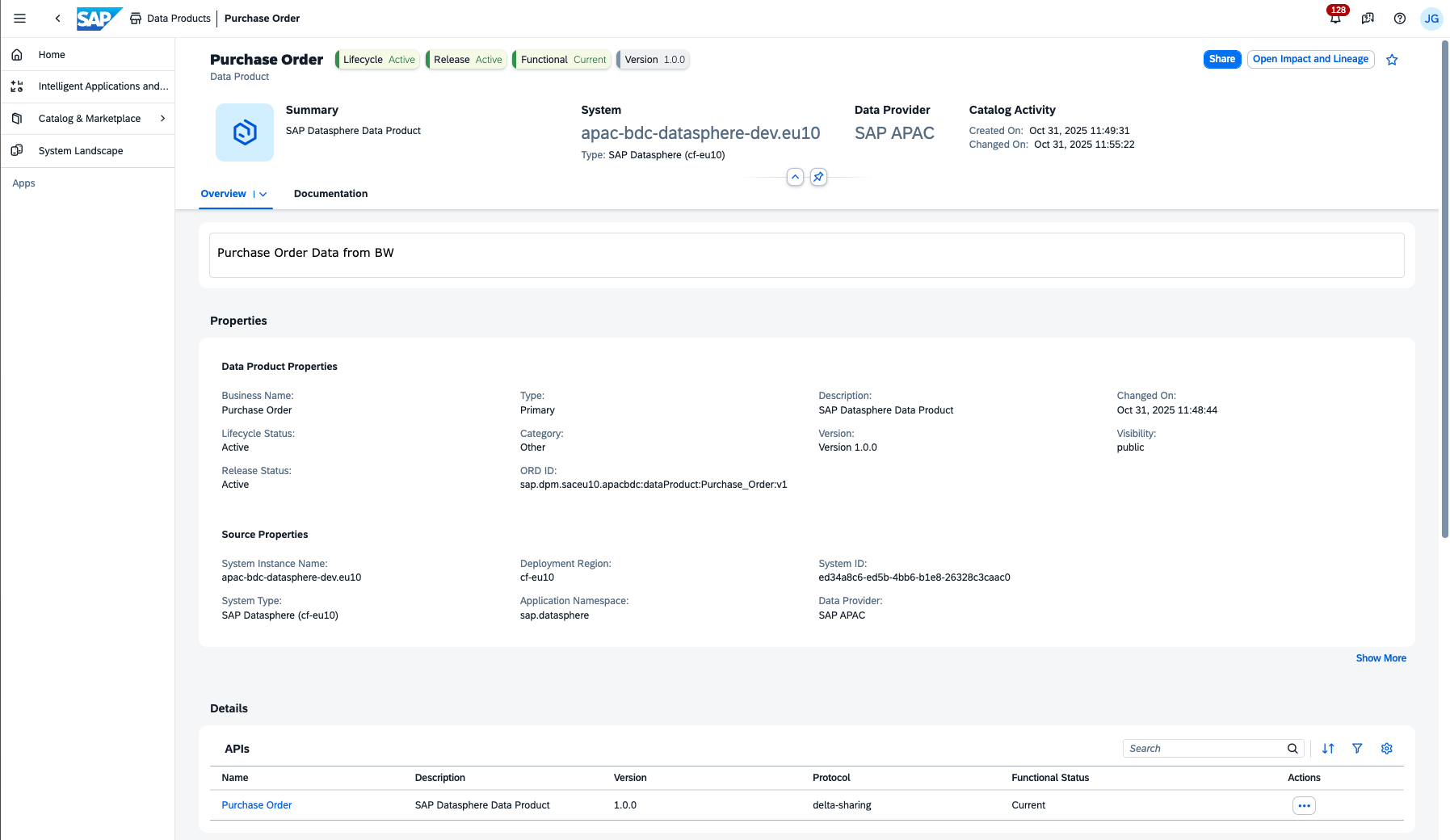Open the help question mark icon
1450x840 pixels.
click(1400, 19)
